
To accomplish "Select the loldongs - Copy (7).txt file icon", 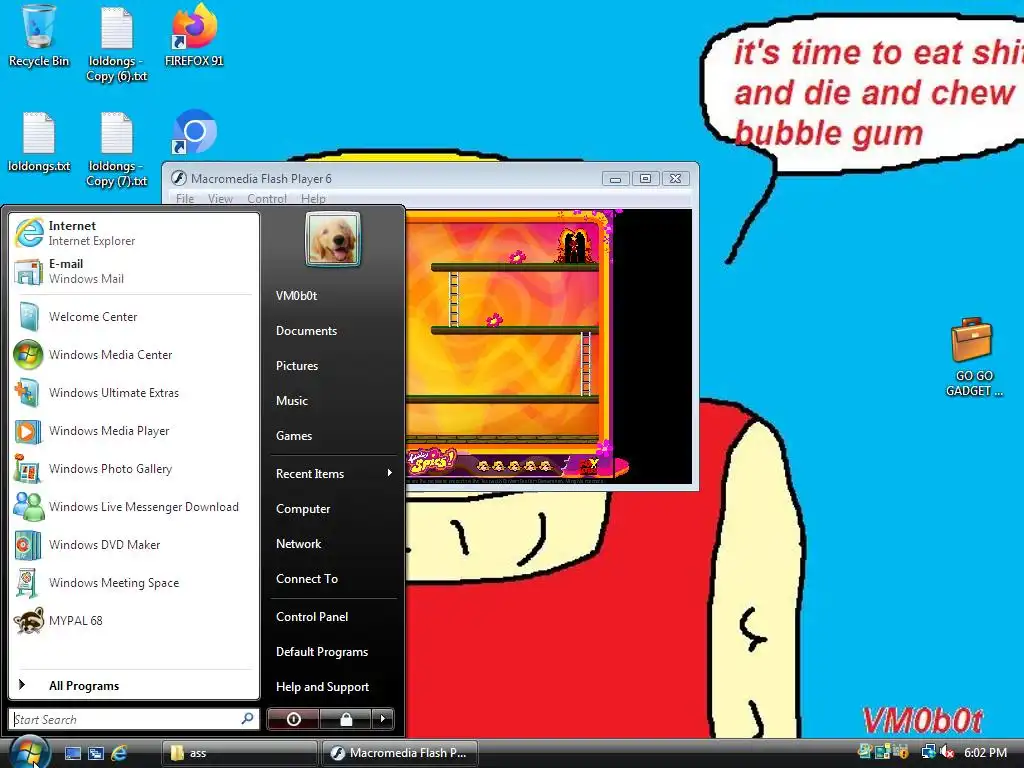I will tap(117, 150).
